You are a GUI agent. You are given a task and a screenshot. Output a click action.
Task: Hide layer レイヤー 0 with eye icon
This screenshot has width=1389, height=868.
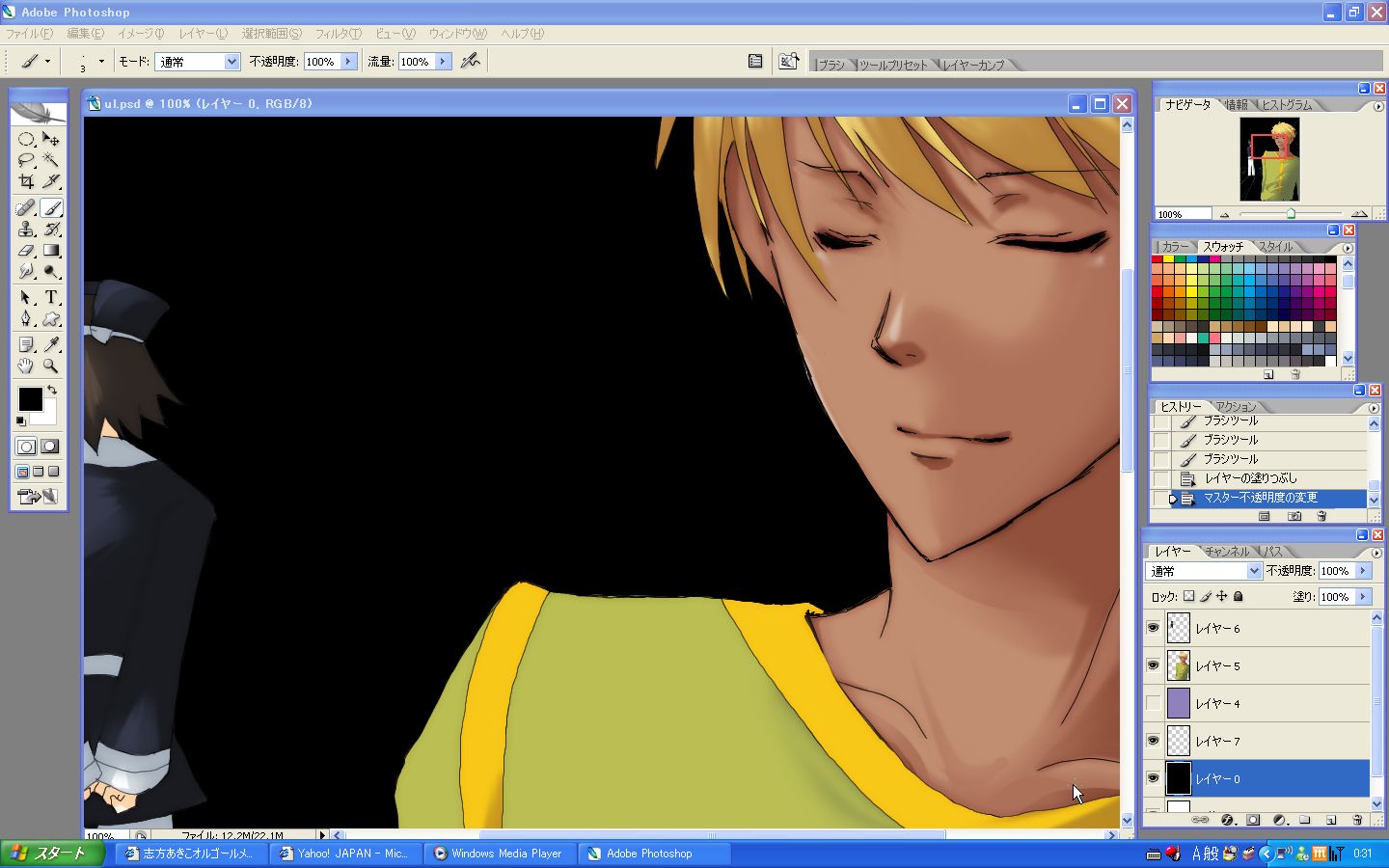1154,778
